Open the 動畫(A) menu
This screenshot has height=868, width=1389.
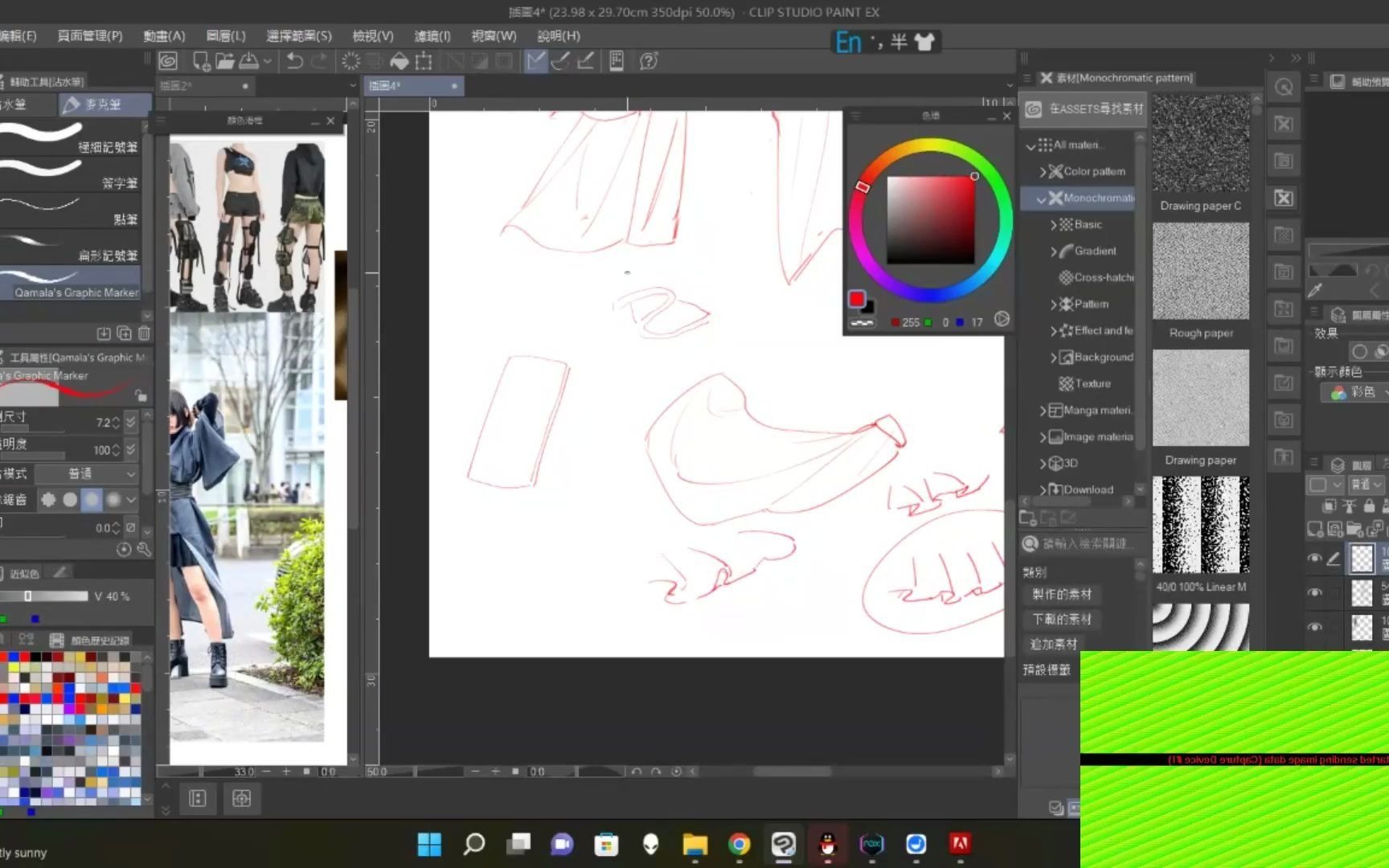[x=164, y=36]
